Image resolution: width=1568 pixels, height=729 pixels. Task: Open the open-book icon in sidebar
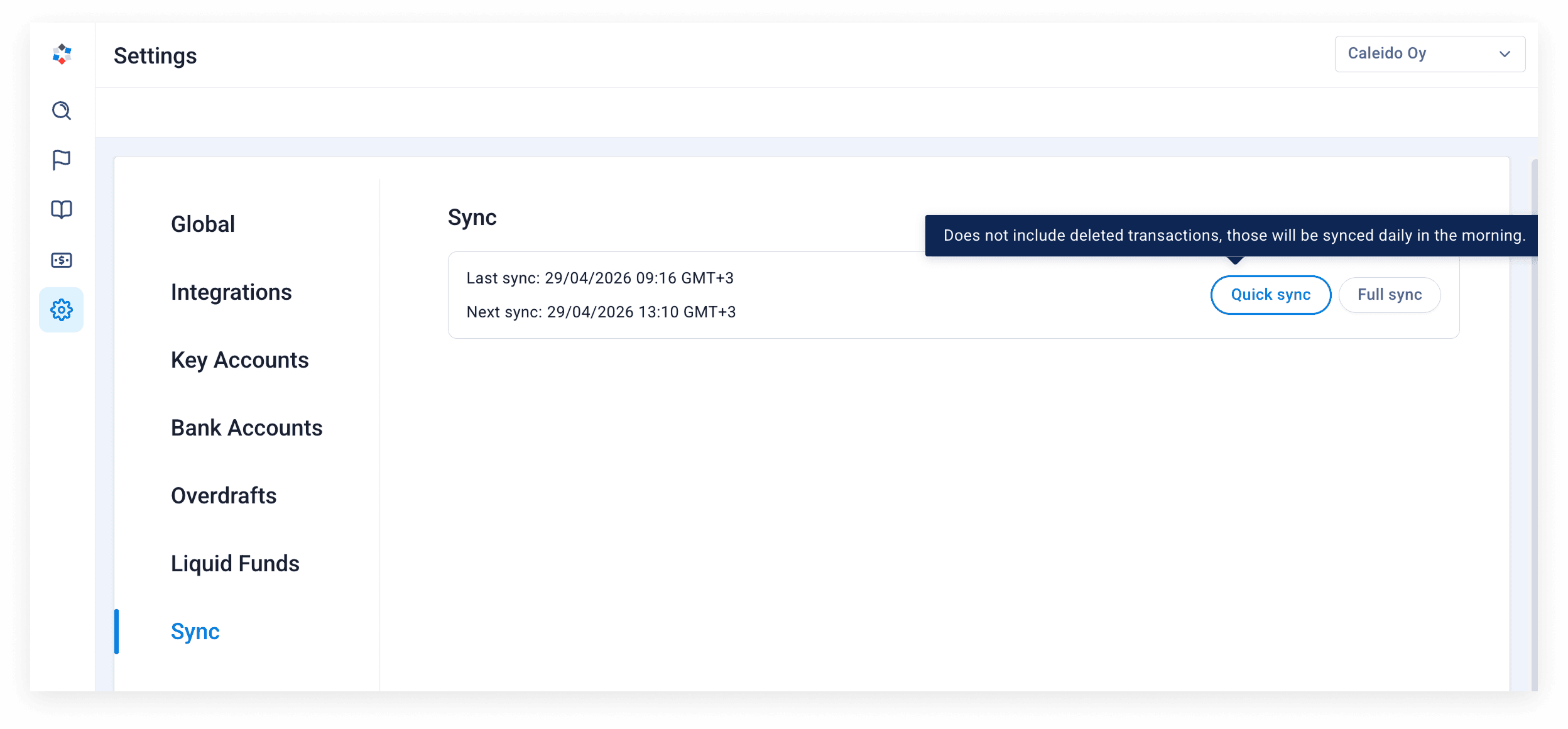click(62, 209)
